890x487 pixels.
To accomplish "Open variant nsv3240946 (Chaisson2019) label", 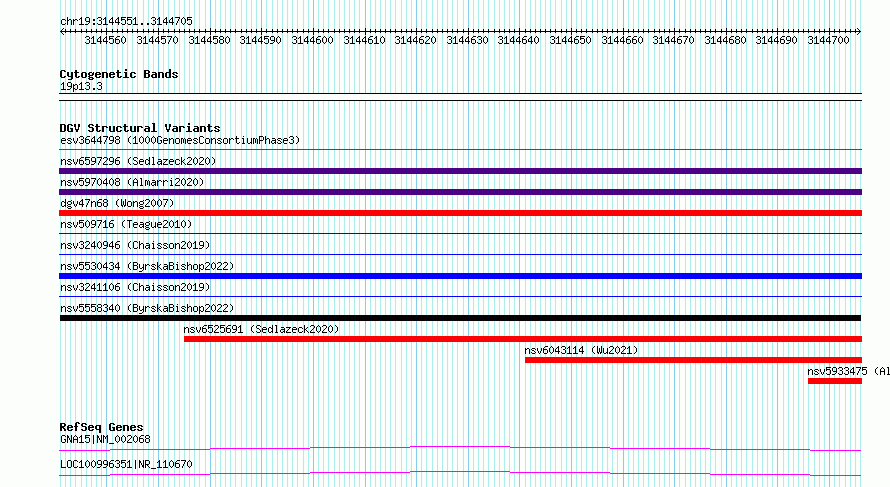I will (135, 245).
